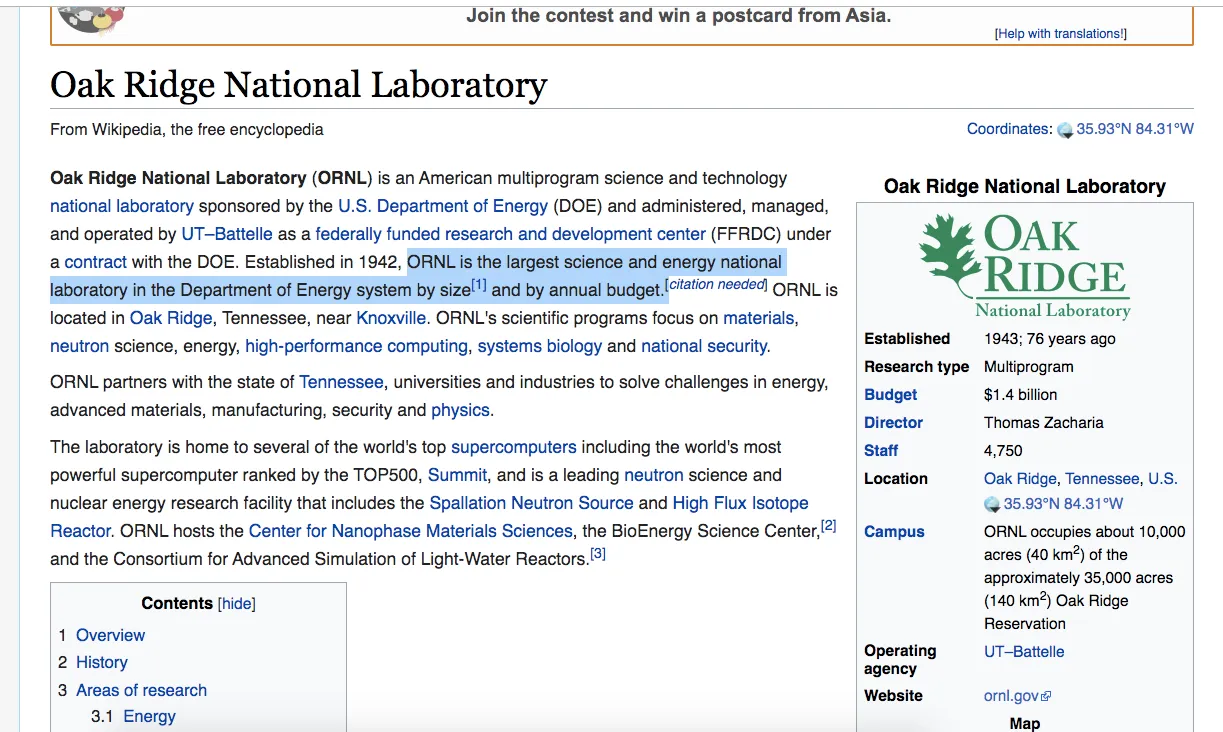Image resolution: width=1223 pixels, height=732 pixels.
Task: Visit the ornl.gov website link
Action: 1012,696
